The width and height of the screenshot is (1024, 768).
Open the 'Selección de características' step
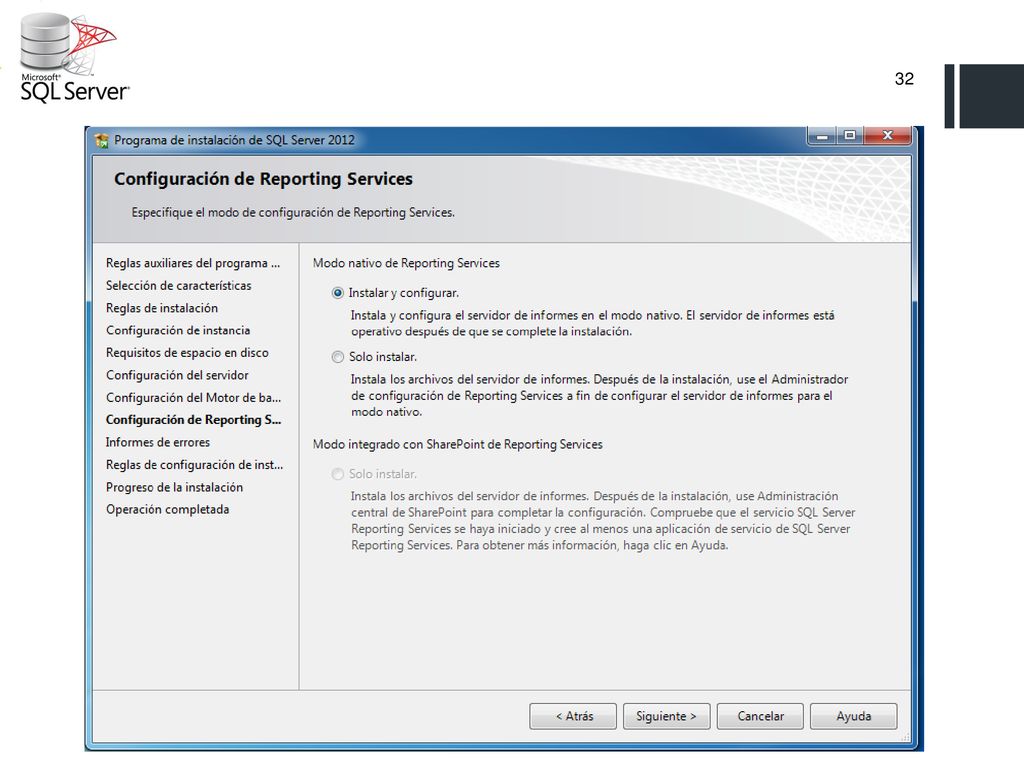coord(178,285)
